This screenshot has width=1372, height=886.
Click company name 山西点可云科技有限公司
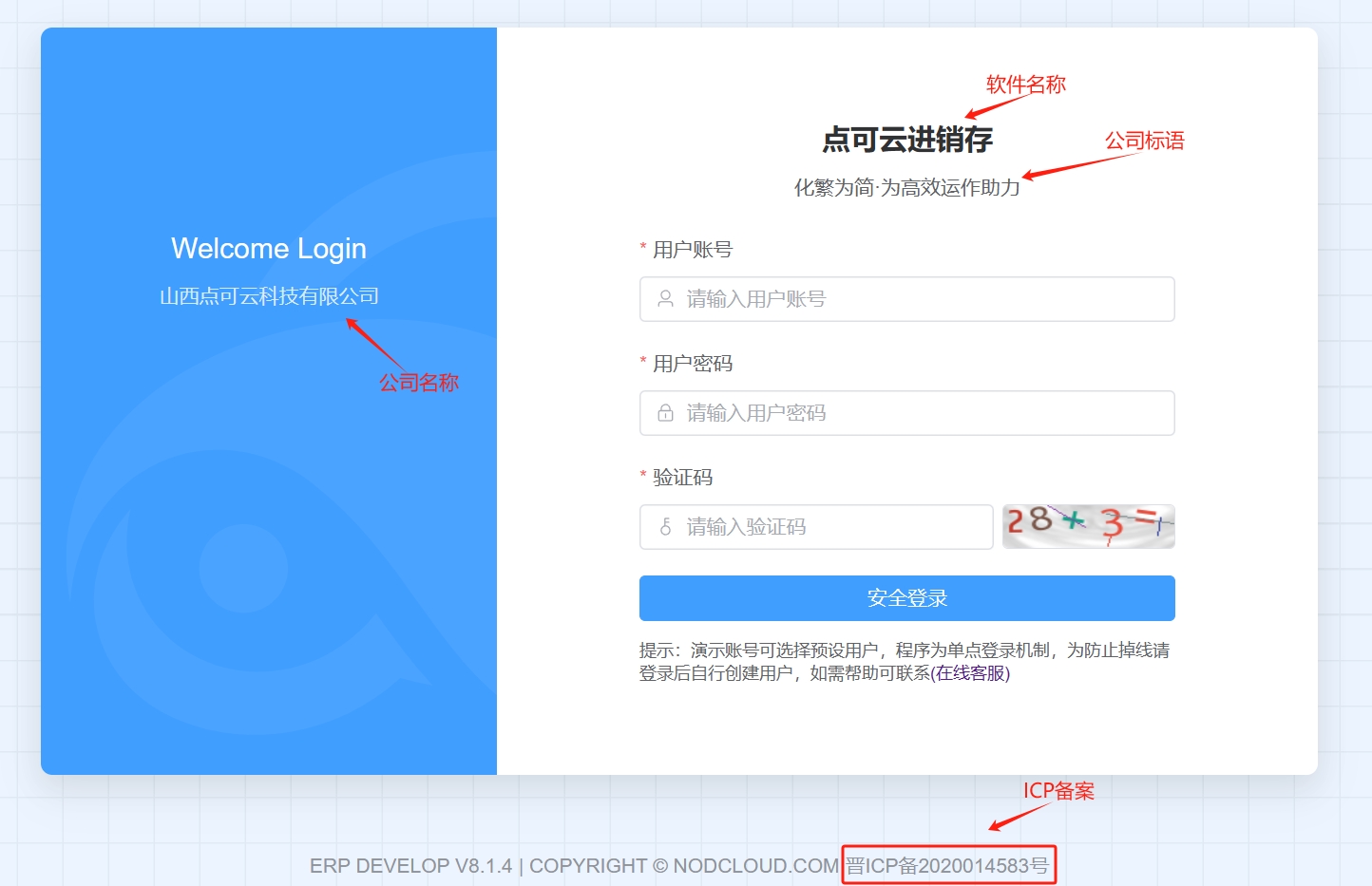(x=269, y=296)
